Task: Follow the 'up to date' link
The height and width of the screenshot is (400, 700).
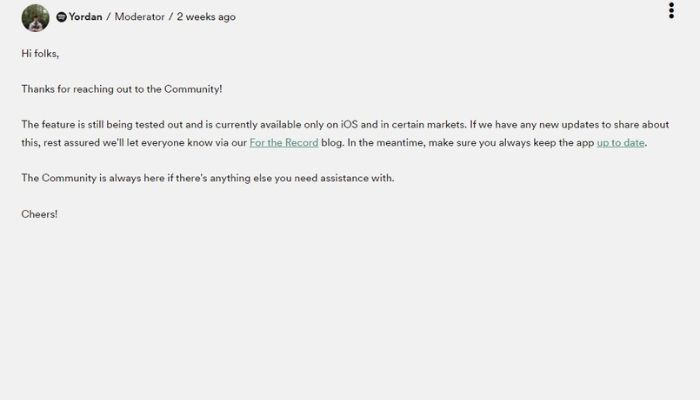Action: pos(621,143)
